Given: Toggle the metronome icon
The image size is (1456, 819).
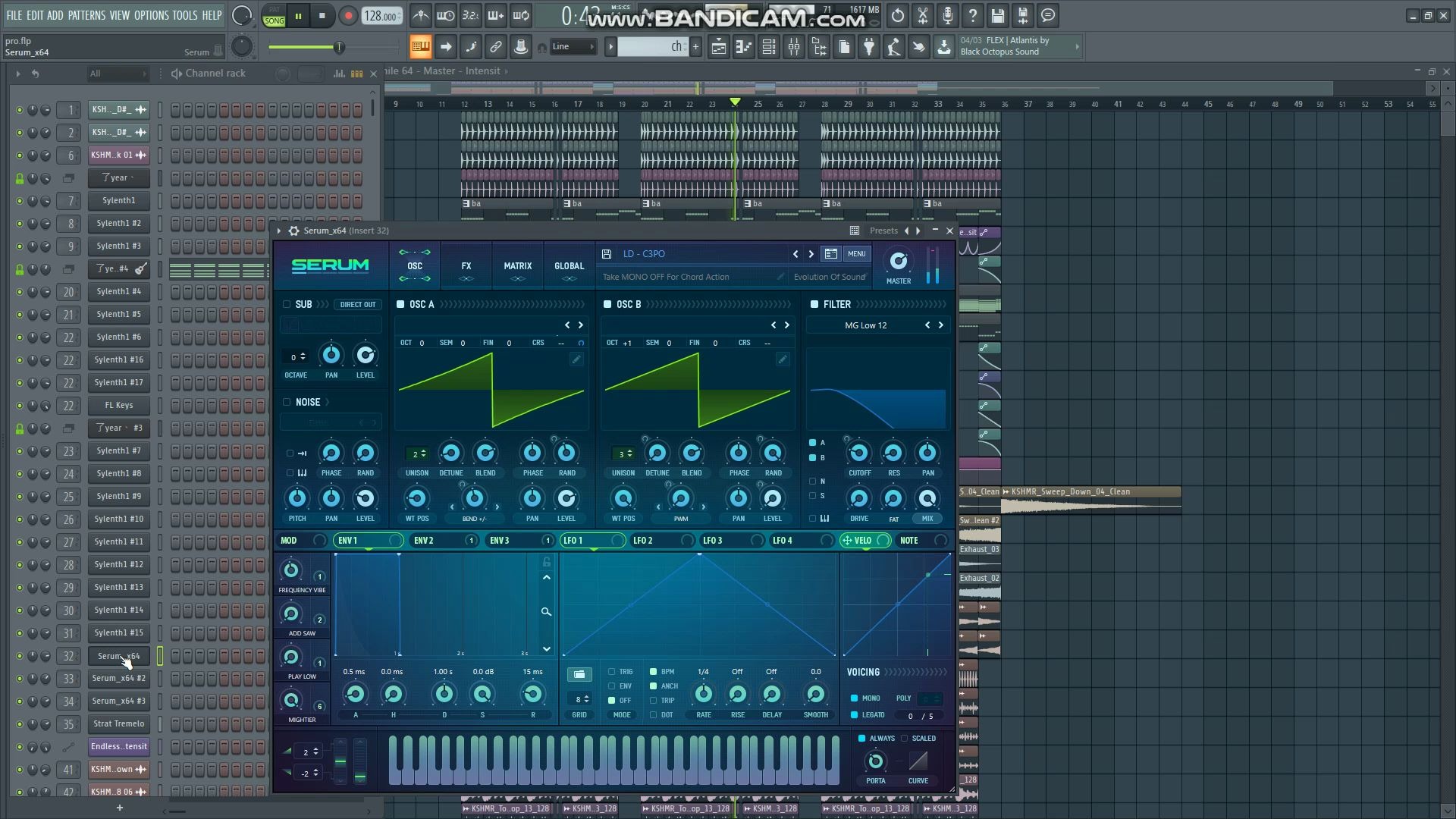Looking at the screenshot, I should (421, 16).
